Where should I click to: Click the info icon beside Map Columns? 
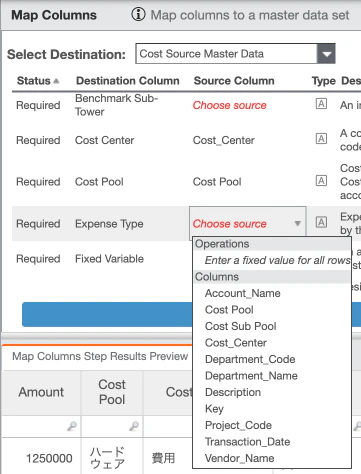pos(138,15)
